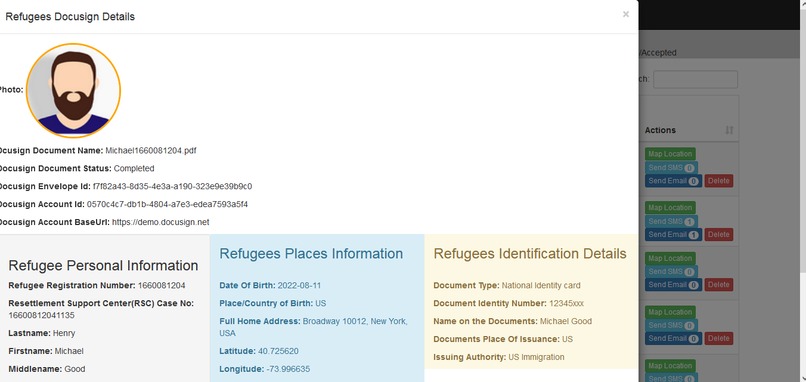Viewport: 806px width, 382px height.
Task: Click the Photo label beside the avatar
Action: [x=11, y=89]
